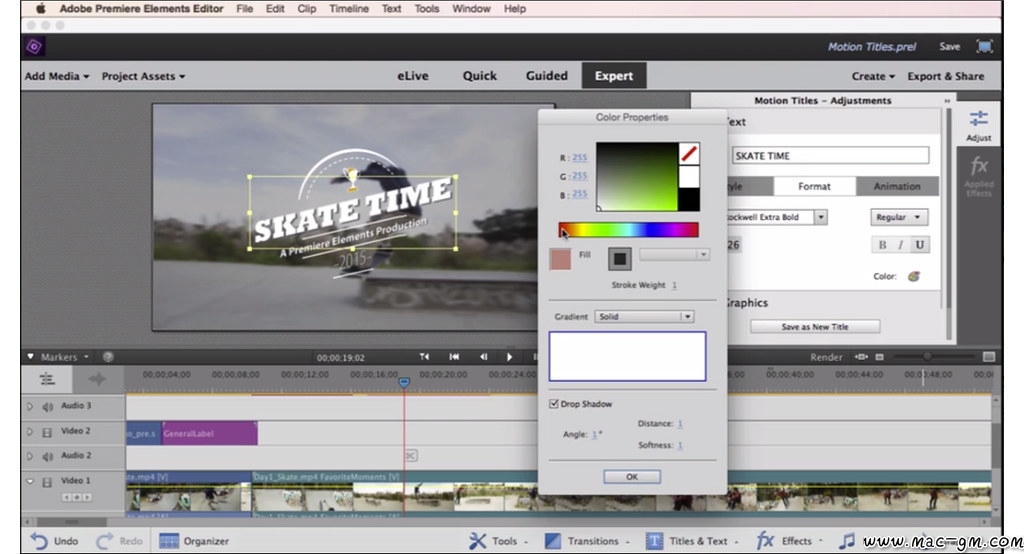Image resolution: width=1024 pixels, height=554 pixels.
Task: Click the R value 255
Action: [579, 157]
